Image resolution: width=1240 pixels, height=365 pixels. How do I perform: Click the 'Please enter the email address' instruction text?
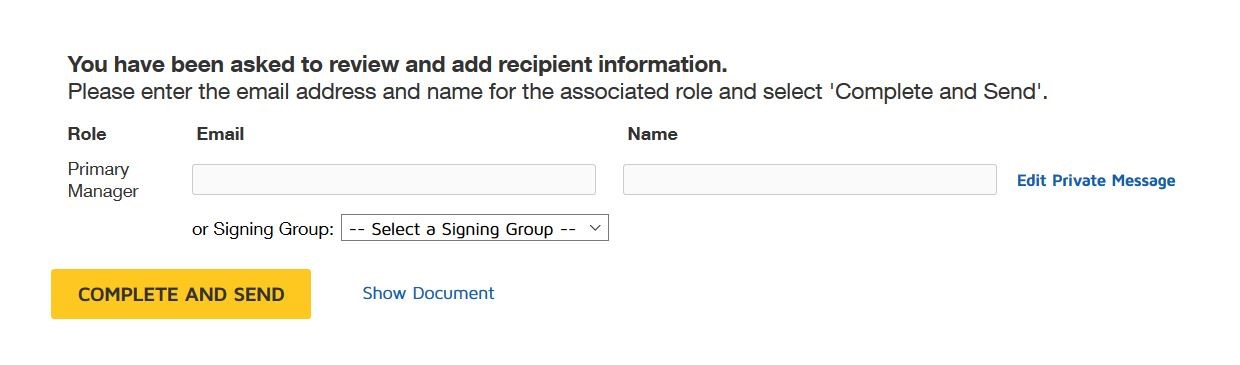(558, 93)
